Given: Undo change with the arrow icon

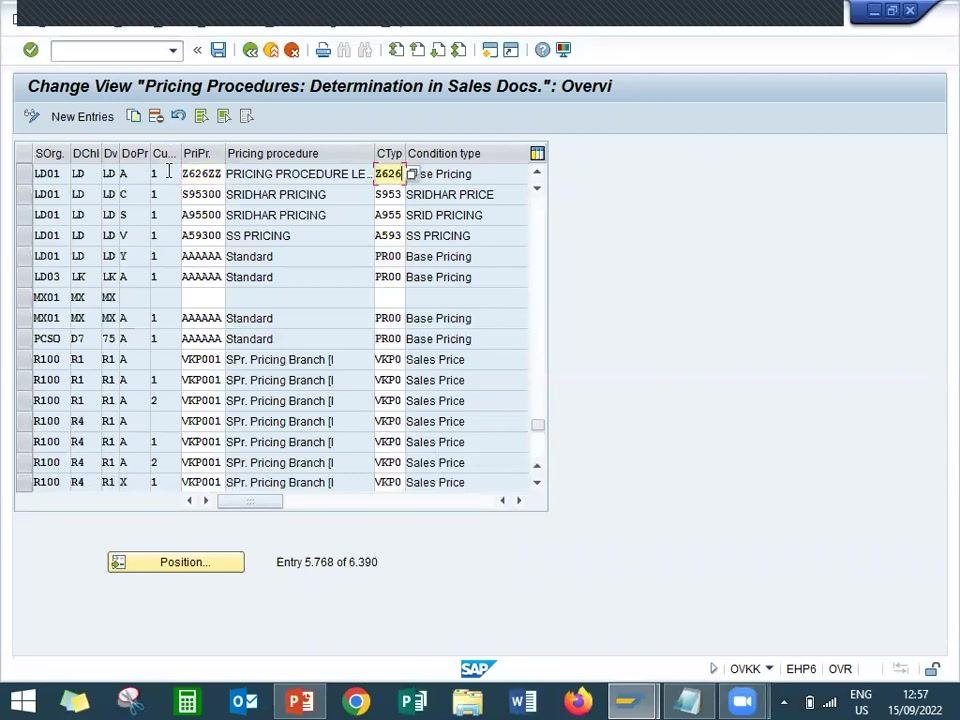Looking at the screenshot, I should coord(178,116).
